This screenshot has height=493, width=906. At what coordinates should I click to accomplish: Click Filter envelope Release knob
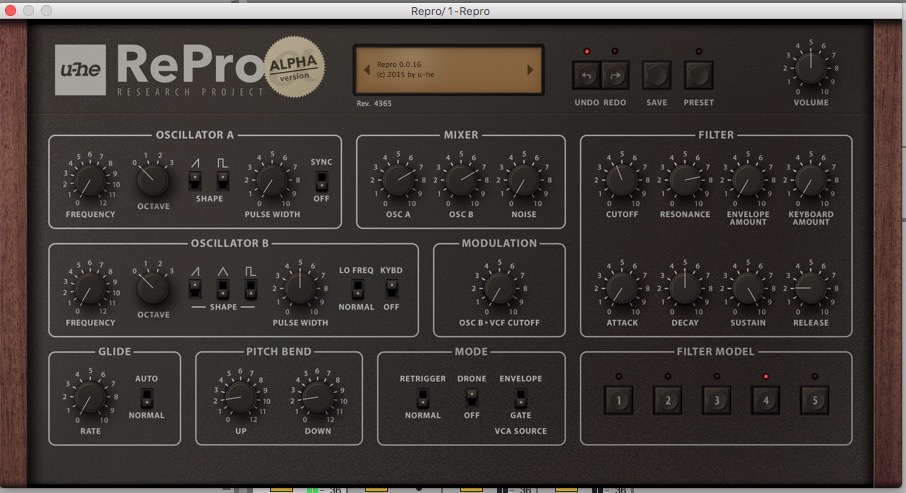click(x=811, y=288)
